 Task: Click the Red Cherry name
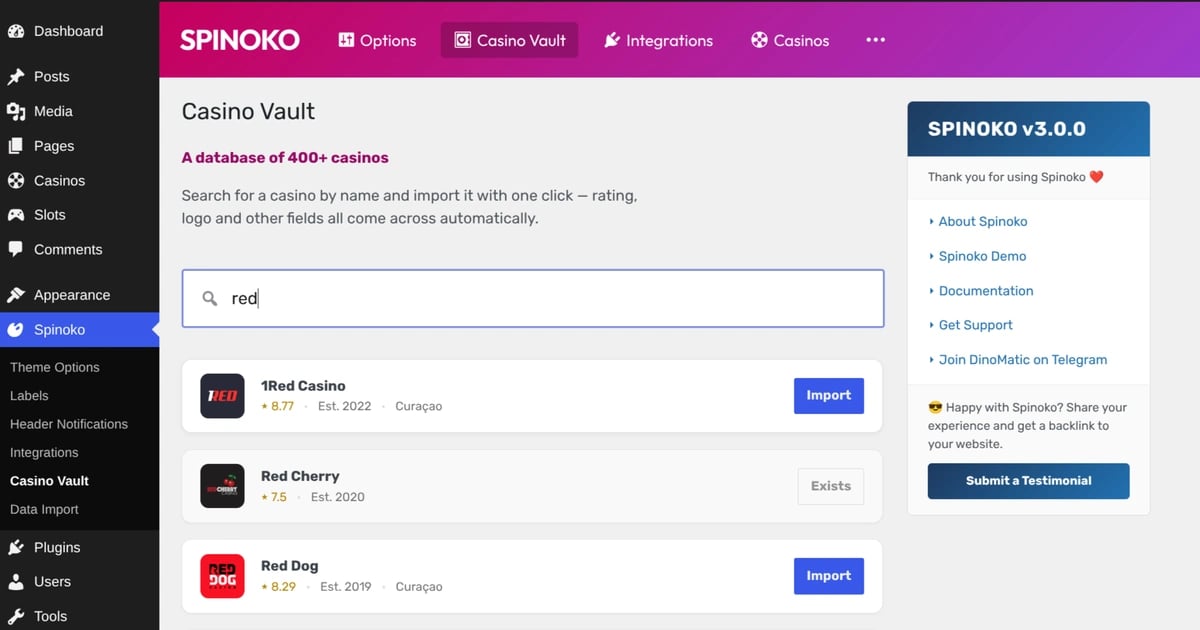(x=300, y=476)
